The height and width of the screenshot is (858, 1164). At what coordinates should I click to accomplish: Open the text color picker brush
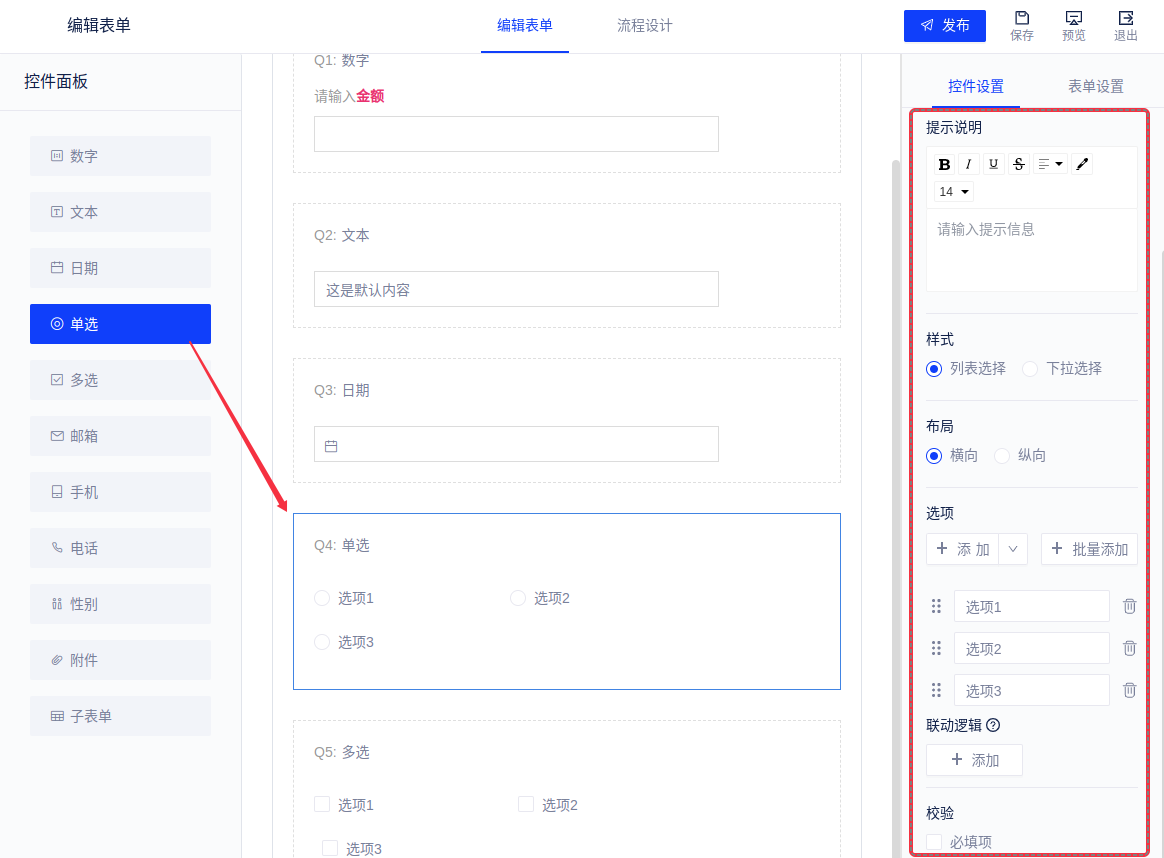click(1082, 164)
